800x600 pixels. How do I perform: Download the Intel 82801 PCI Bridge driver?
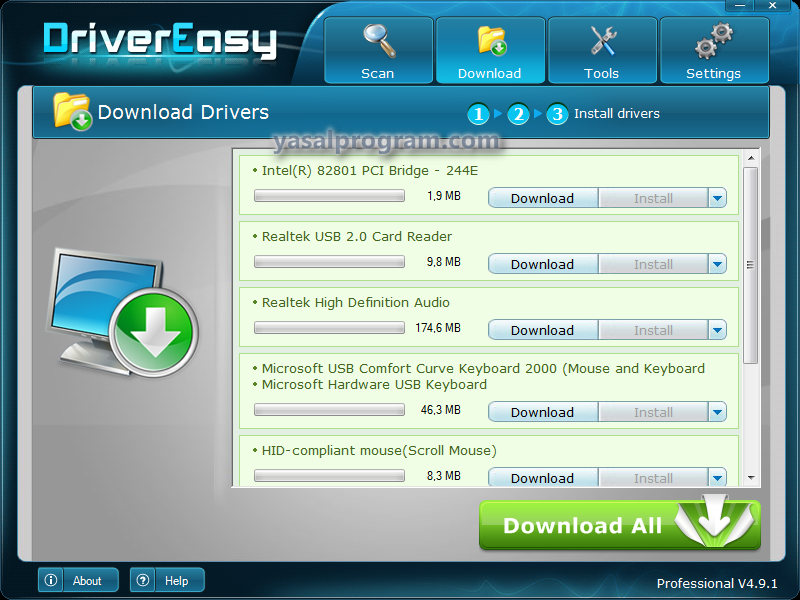(x=542, y=198)
